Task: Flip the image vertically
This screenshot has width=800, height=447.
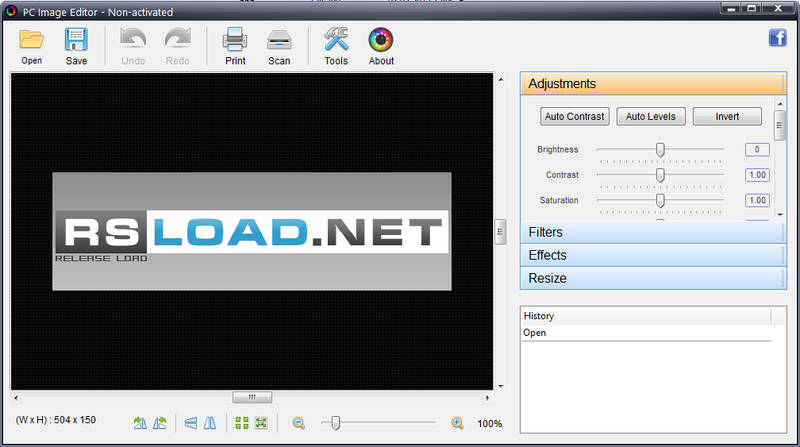Action: pyautogui.click(x=191, y=423)
